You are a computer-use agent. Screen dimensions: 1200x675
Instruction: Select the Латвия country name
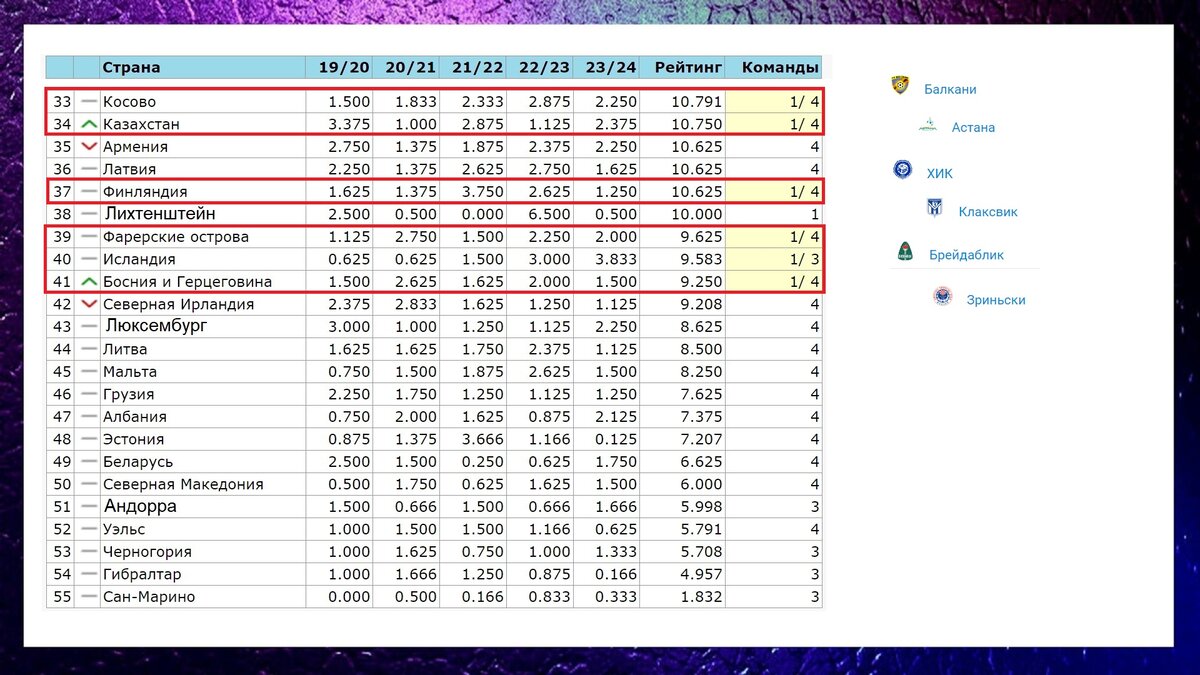point(129,169)
